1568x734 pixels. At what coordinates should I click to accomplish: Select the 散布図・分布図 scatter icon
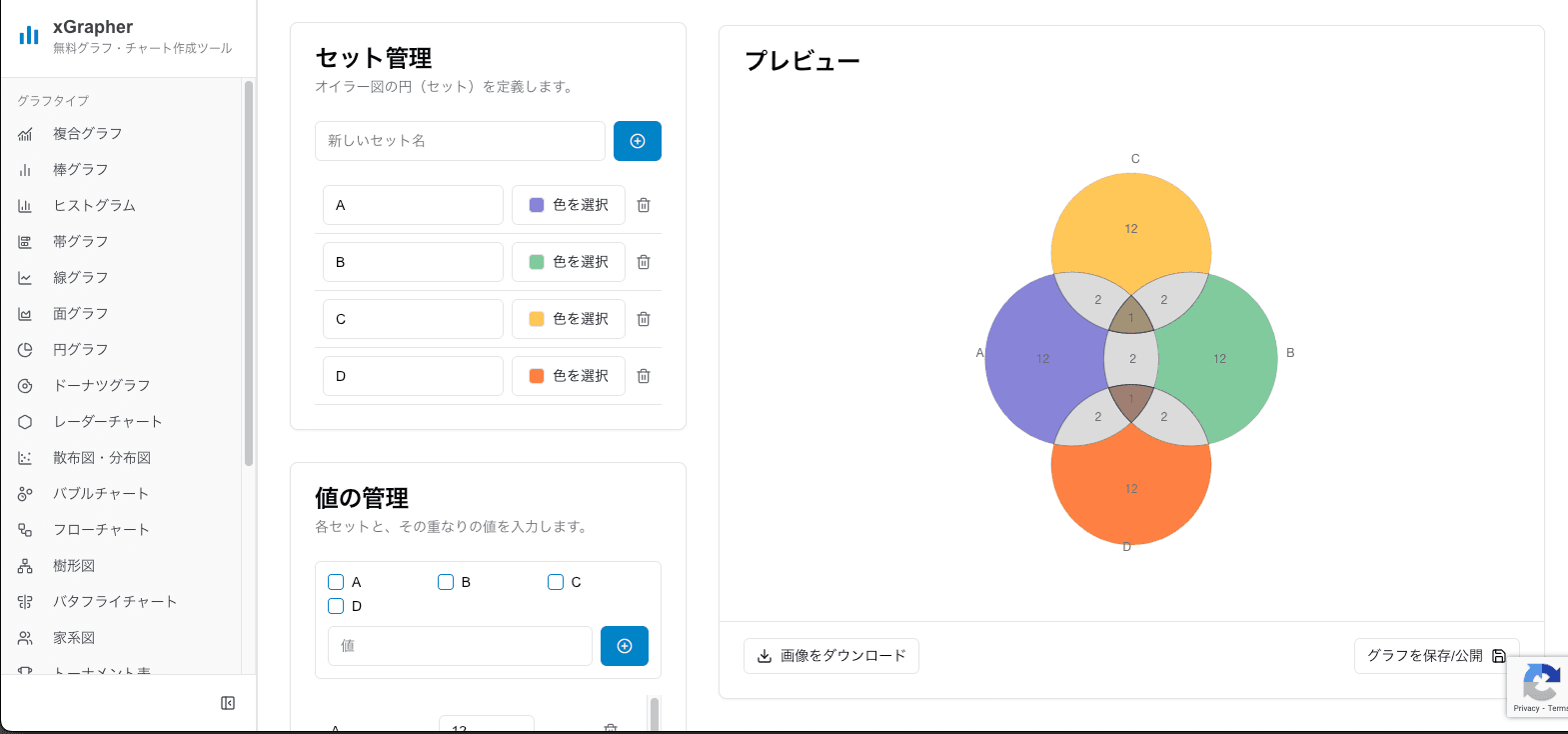(25, 458)
